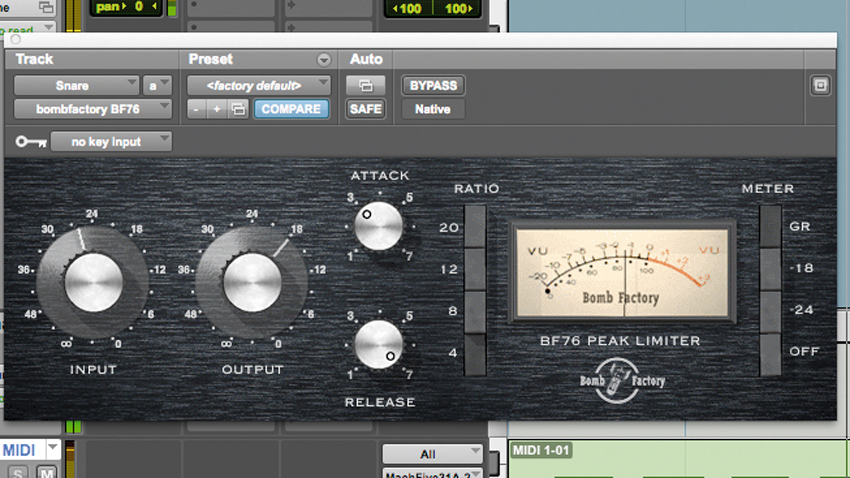Click the BF76 PEAK LIMITER label

(620, 341)
